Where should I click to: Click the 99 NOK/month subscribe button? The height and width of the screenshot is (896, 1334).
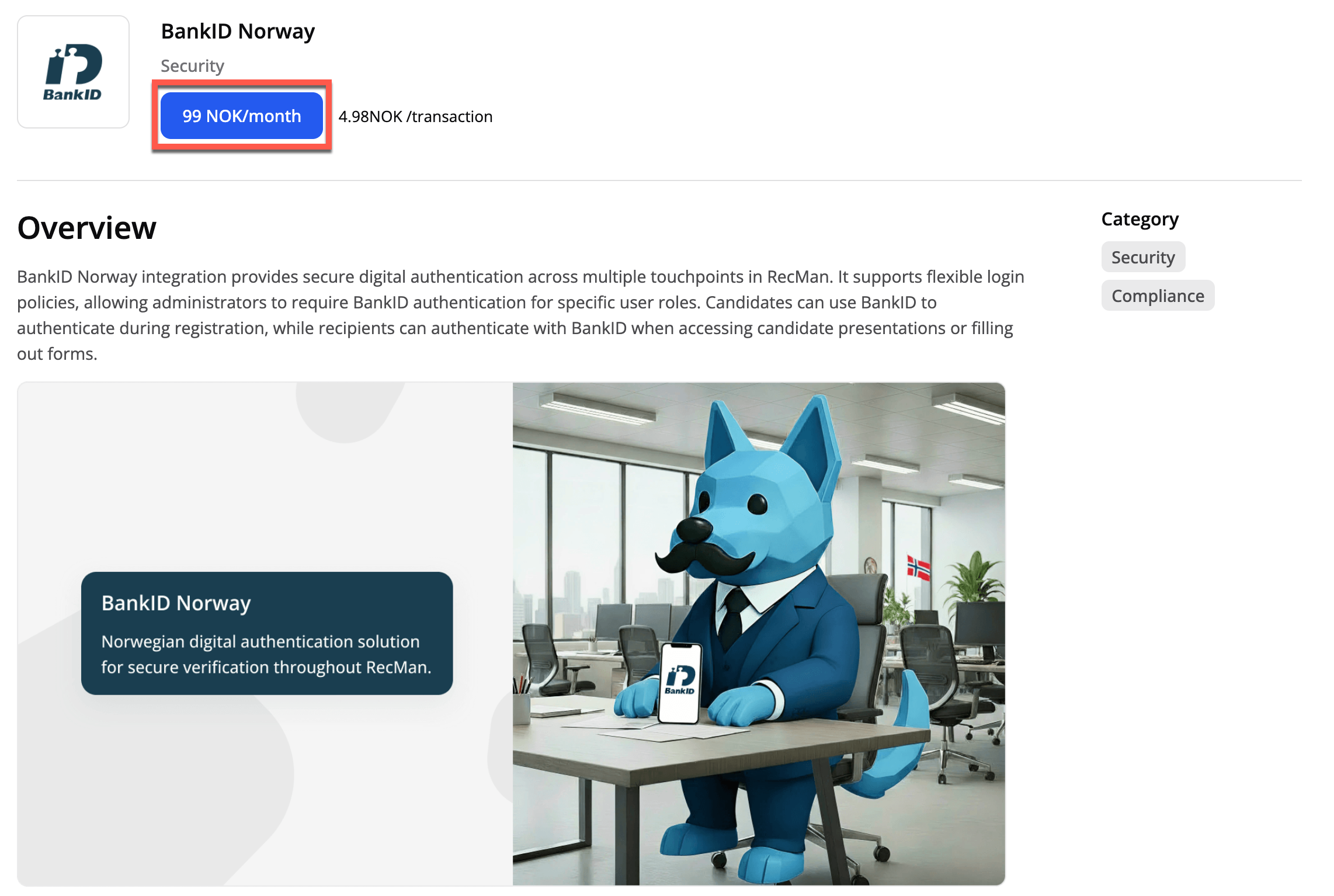241,116
